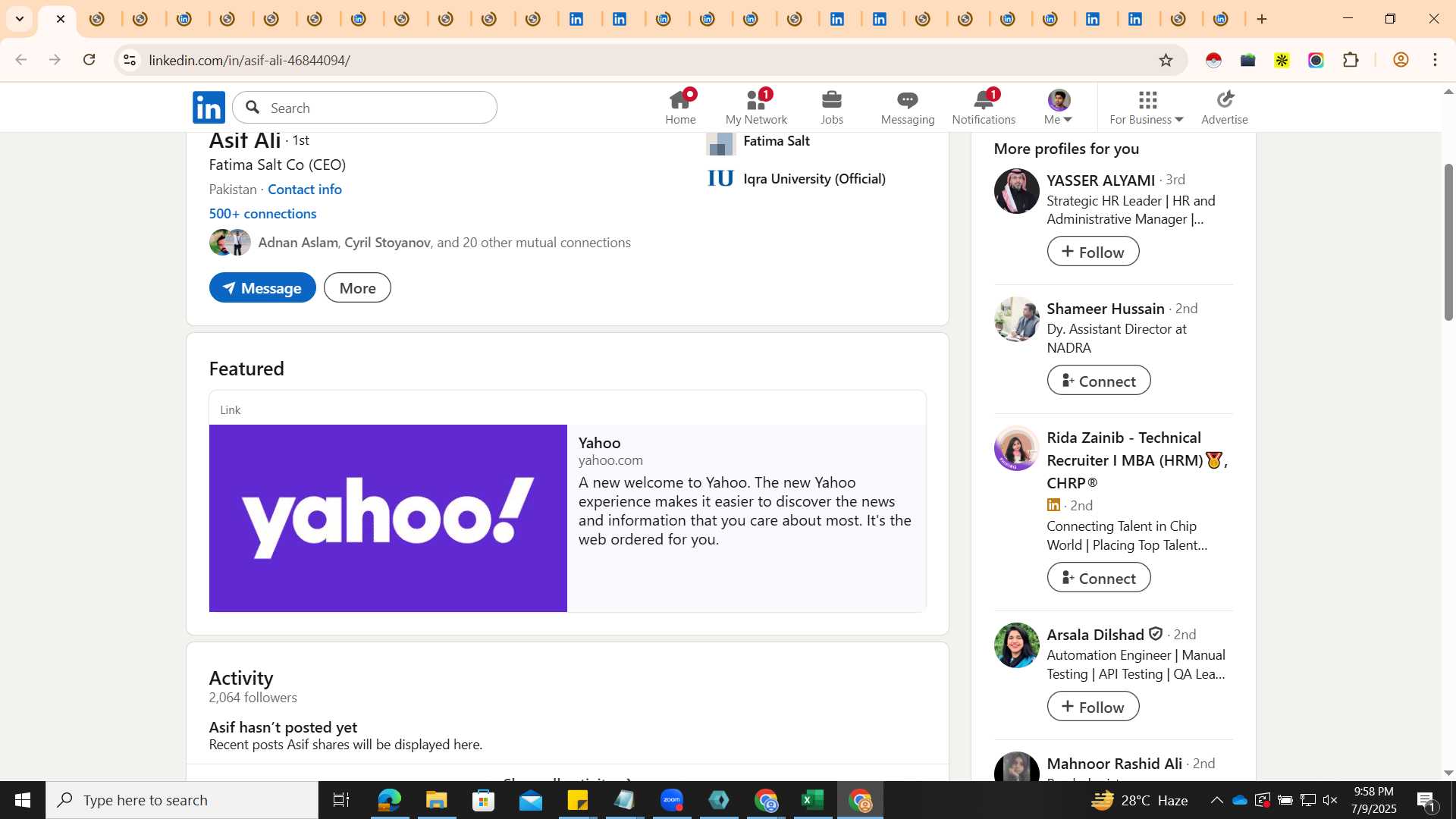1456x819 pixels.
Task: Open Rida Zainib's profile photo
Action: (x=1016, y=448)
